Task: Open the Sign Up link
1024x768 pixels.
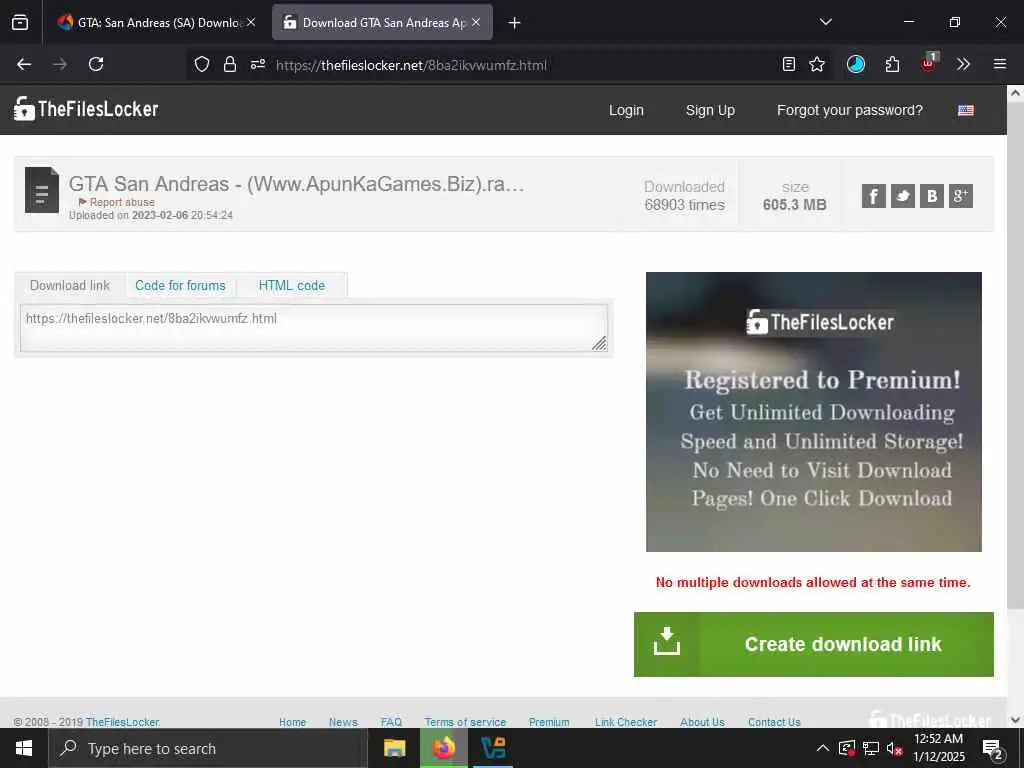Action: point(710,110)
